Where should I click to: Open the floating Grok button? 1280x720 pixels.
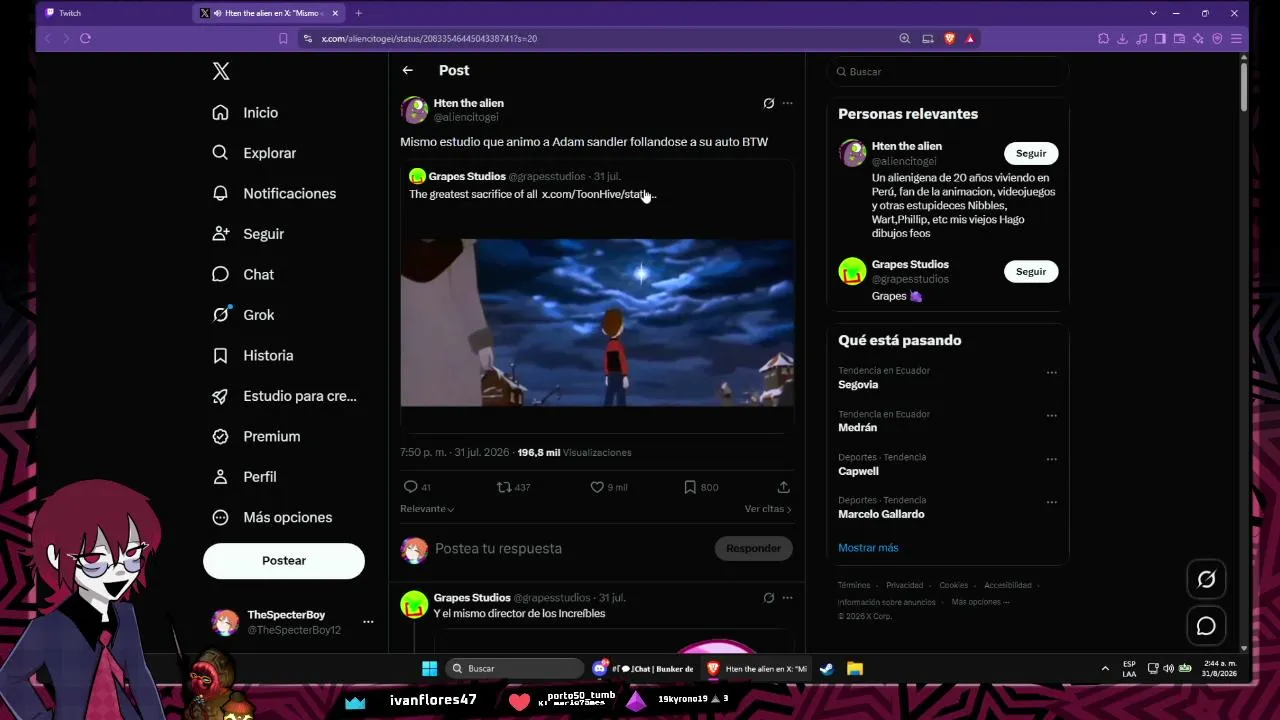[1206, 579]
